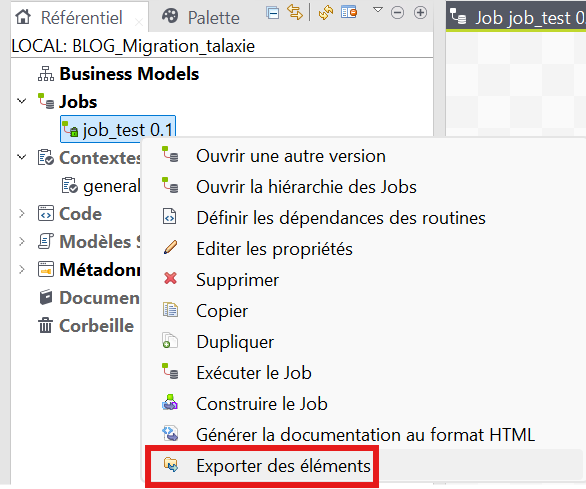Click the Dupliquer icon with green plus
586x489 pixels.
tap(170, 341)
